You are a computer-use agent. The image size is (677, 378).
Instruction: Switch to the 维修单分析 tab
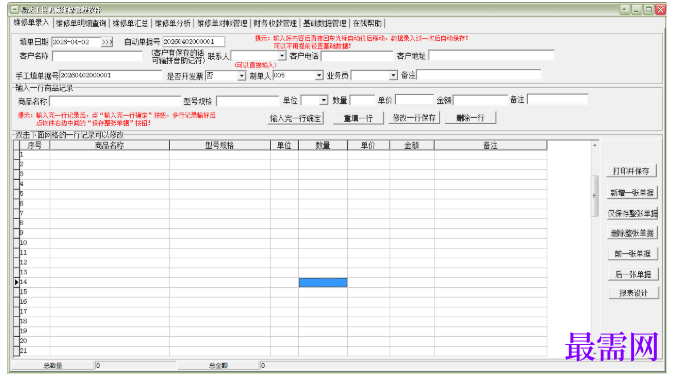(173, 23)
